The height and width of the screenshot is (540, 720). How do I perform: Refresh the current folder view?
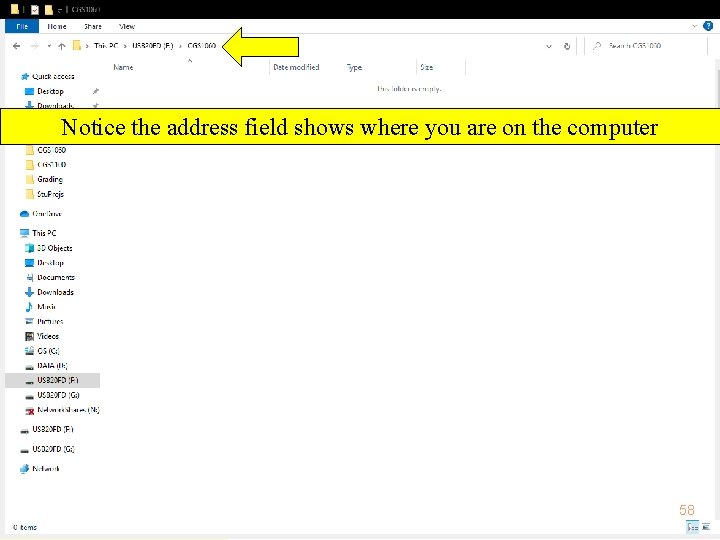pos(567,46)
